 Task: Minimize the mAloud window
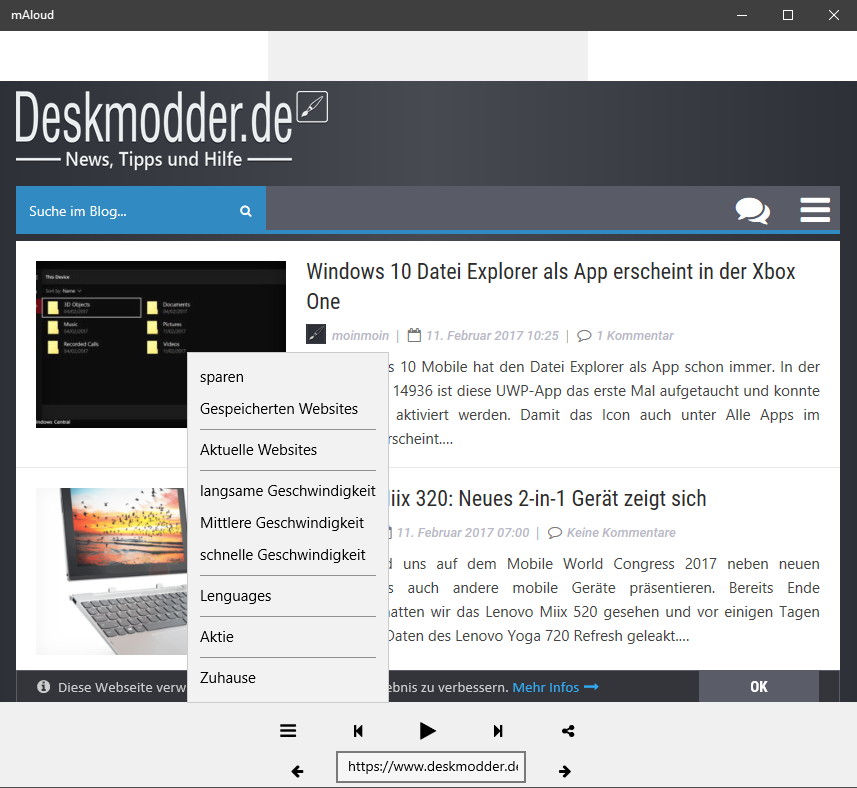click(742, 15)
